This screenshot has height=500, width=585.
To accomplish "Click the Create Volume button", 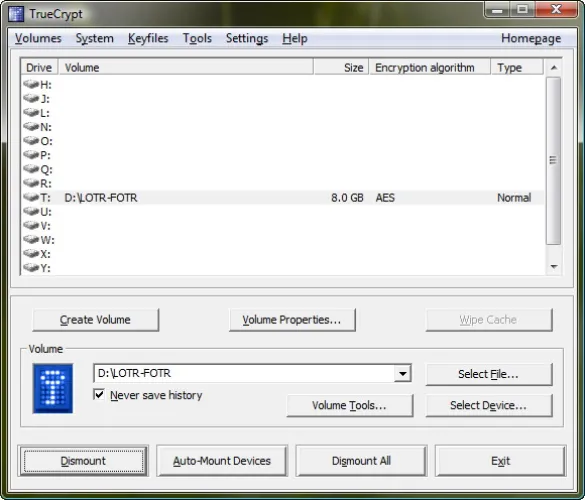I will [x=96, y=320].
